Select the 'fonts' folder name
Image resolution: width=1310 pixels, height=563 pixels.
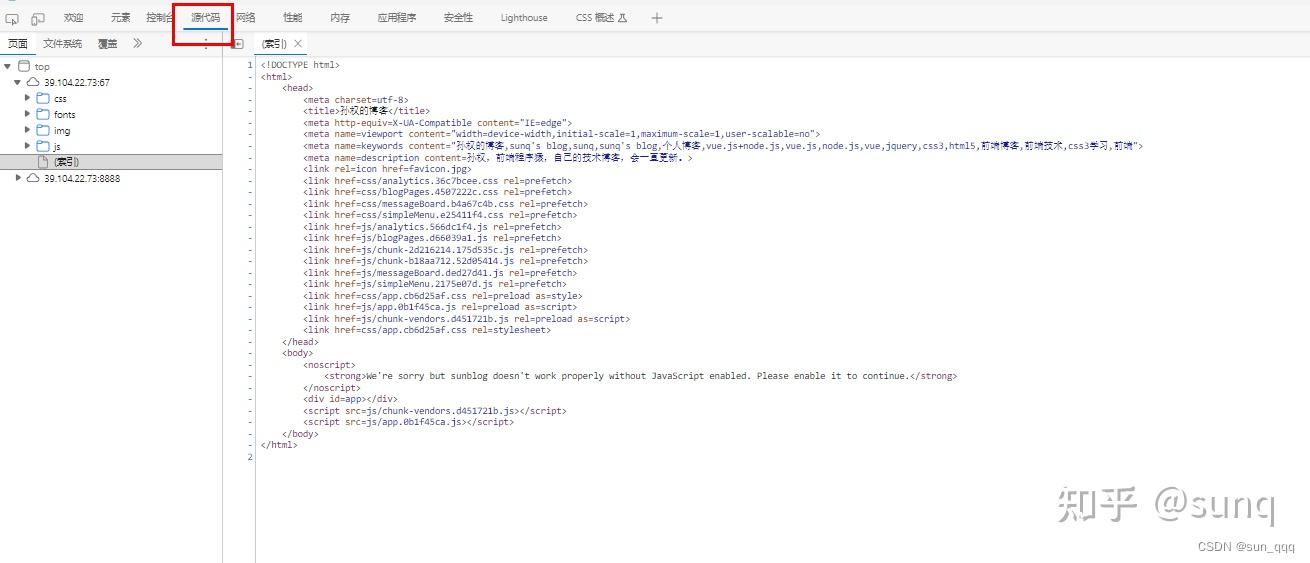coord(64,115)
